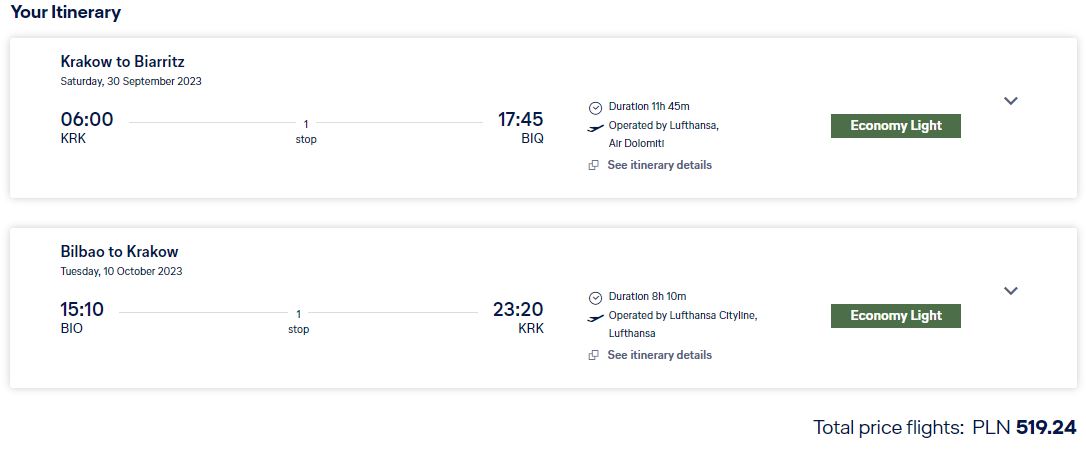Viewport: 1086px width, 454px height.
Task: Click the copy icon before return itinerary details
Action: 594,355
